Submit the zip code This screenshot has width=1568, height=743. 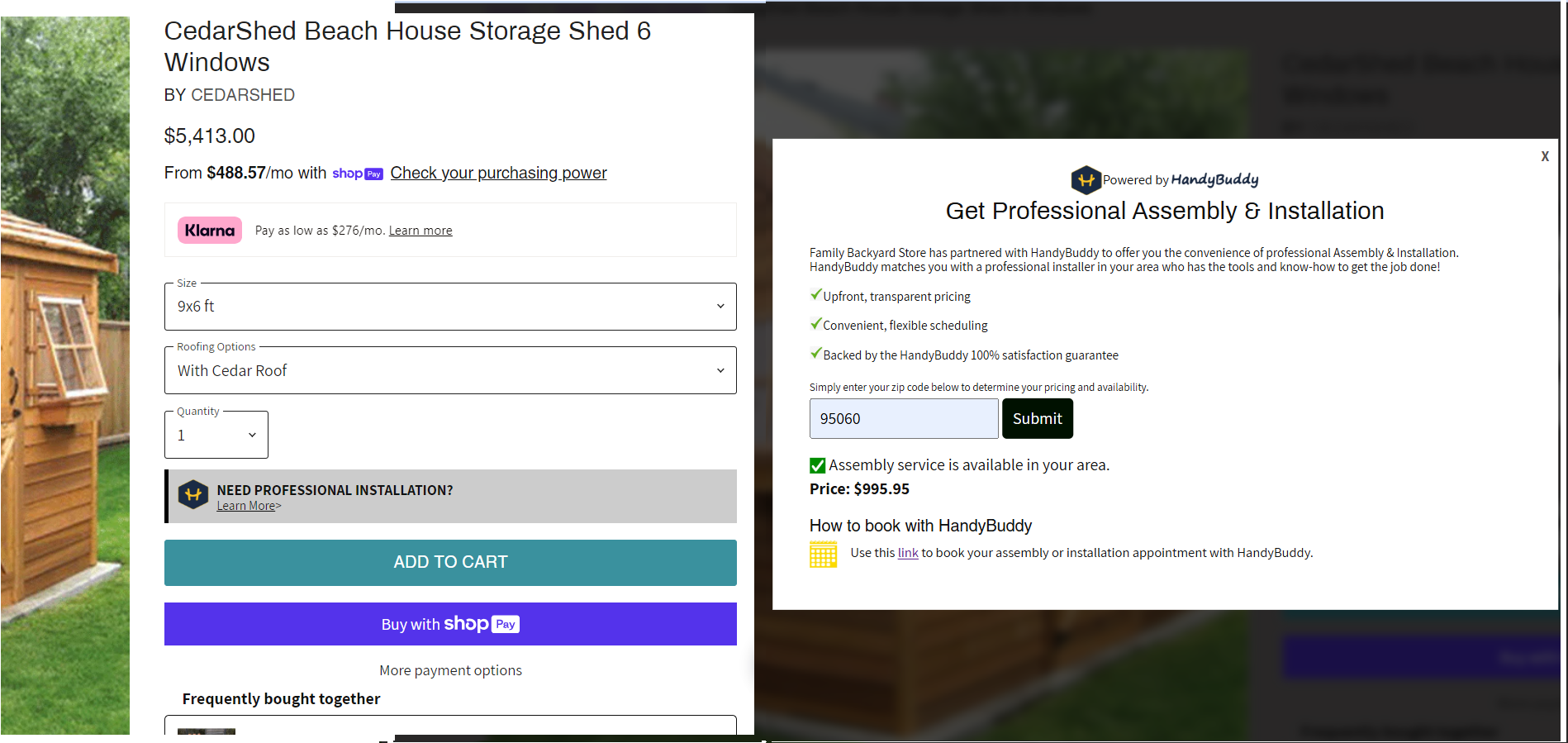[1038, 419]
